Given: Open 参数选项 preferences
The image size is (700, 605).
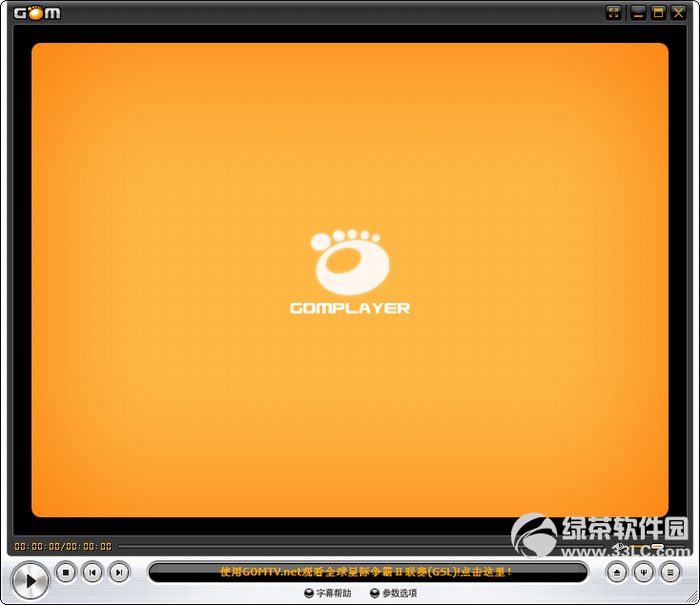Looking at the screenshot, I should tap(394, 593).
